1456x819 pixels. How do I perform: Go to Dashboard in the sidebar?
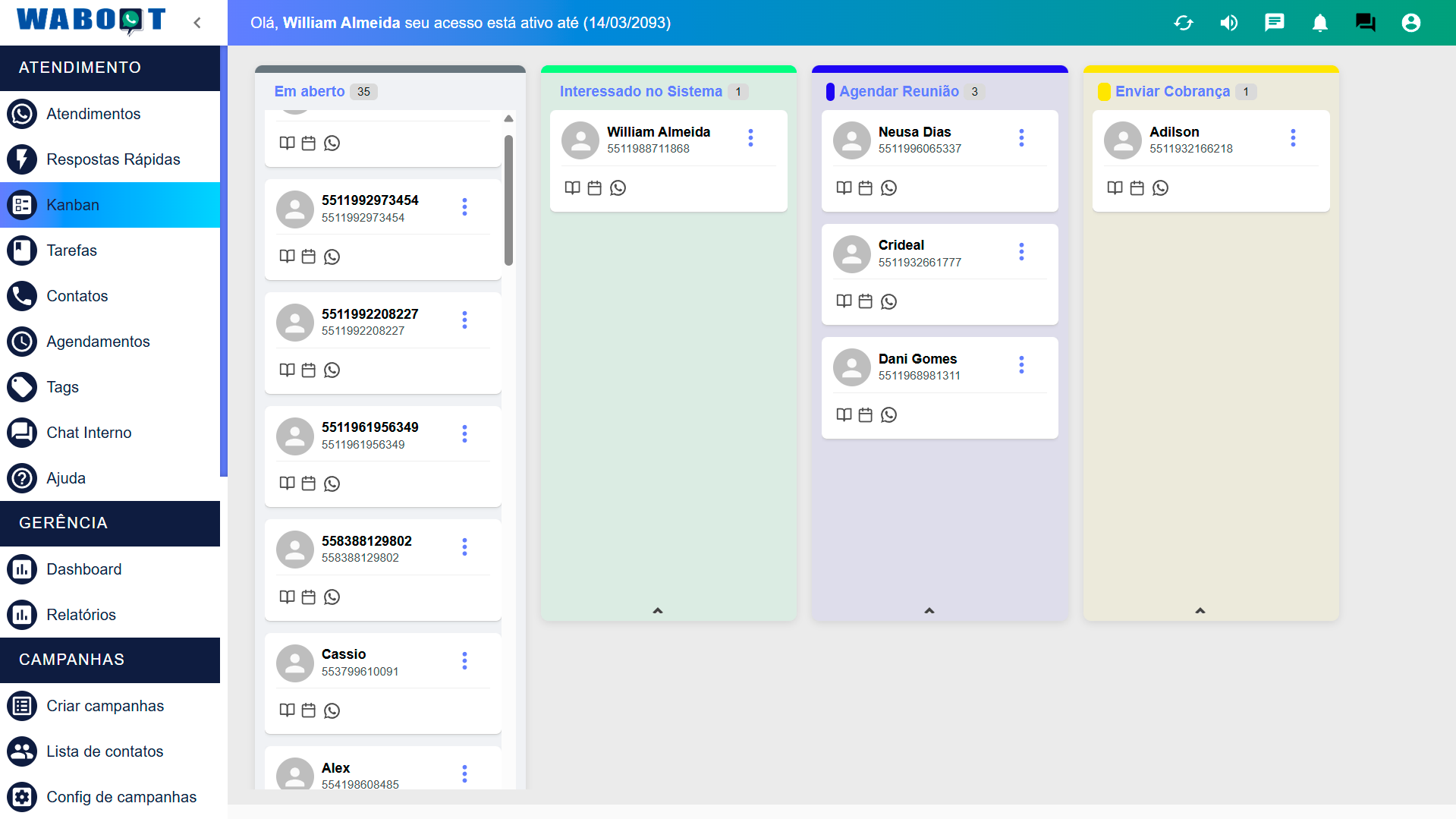83,569
